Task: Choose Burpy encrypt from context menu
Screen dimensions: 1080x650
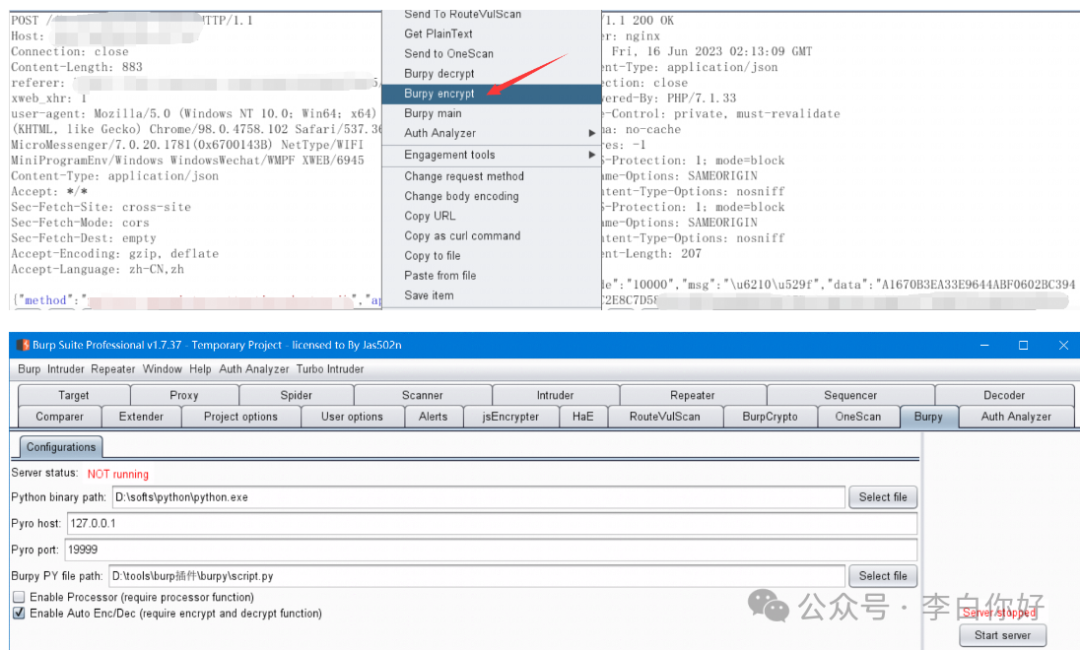Action: tap(492, 94)
